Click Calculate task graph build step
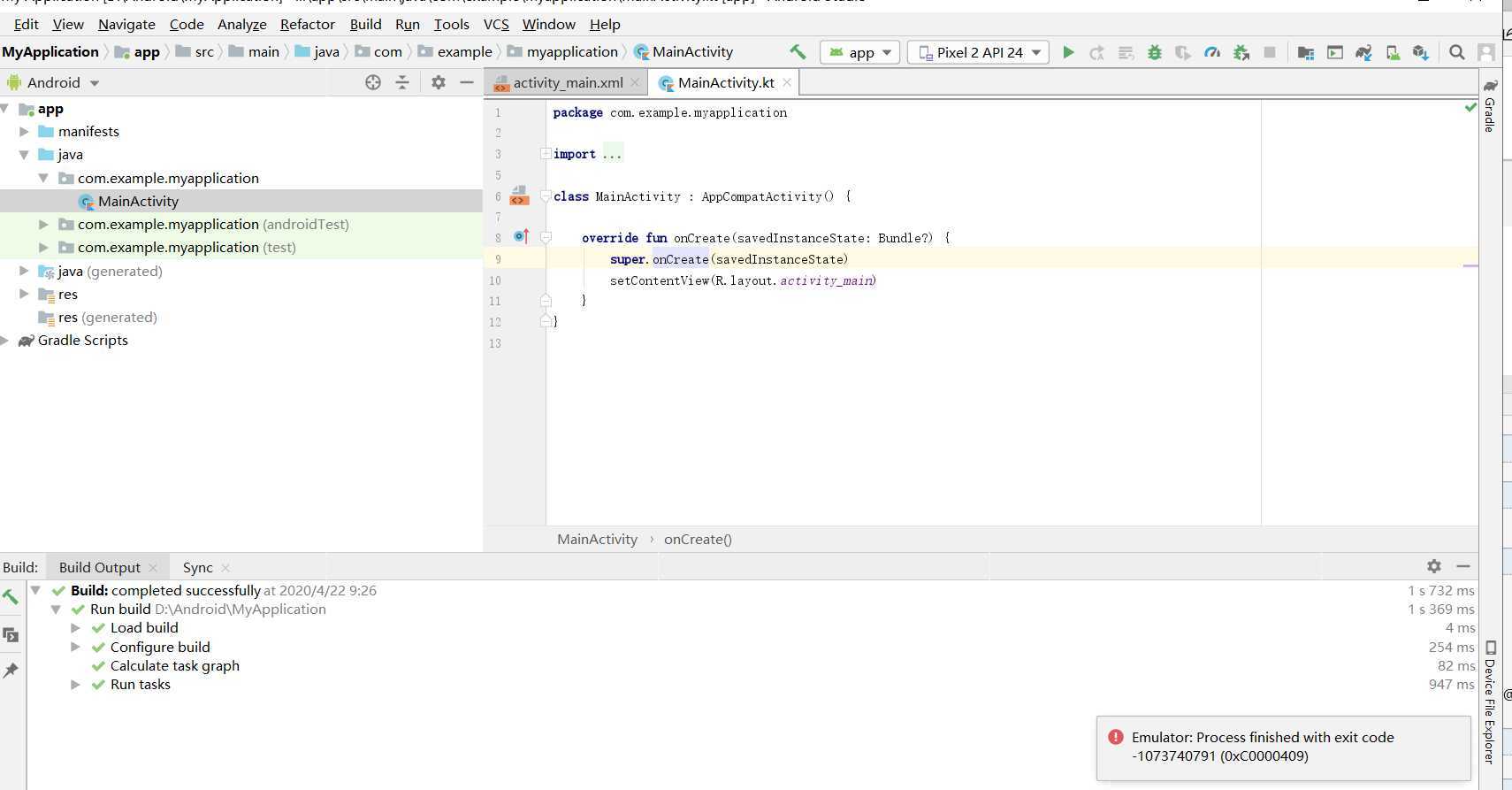 coord(174,665)
